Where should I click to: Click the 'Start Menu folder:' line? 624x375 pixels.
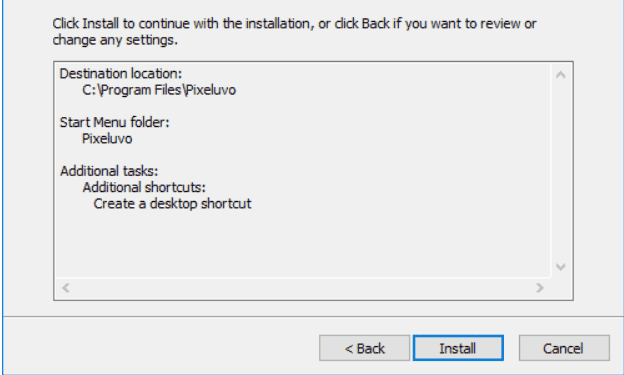tap(115, 122)
